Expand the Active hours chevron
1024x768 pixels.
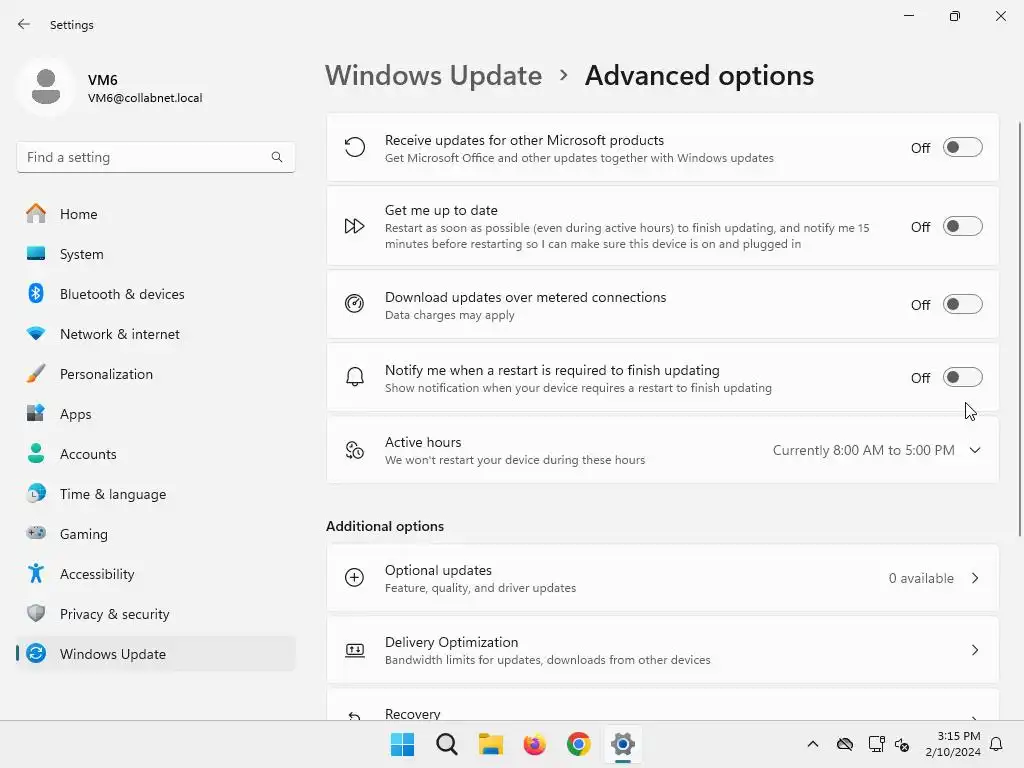coord(975,450)
